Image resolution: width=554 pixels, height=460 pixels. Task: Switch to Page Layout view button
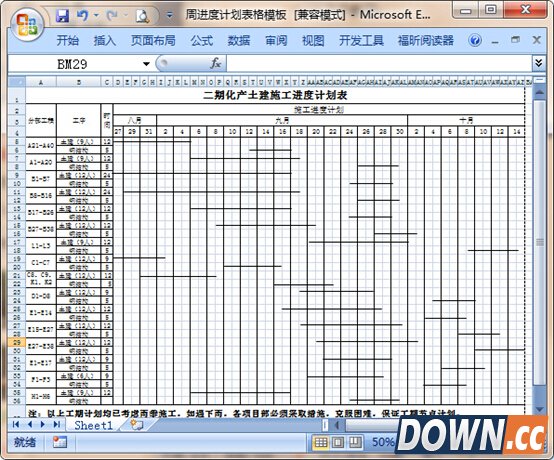pos(338,442)
